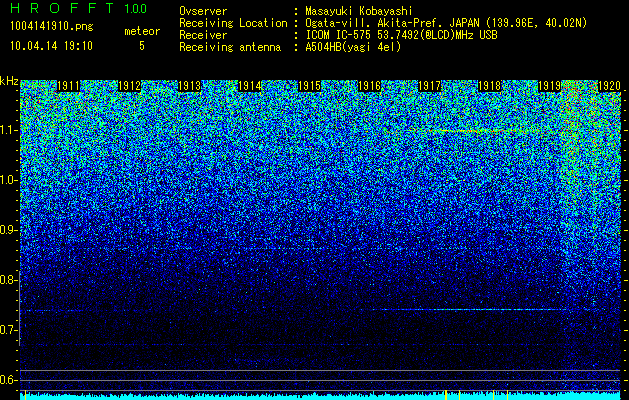
Task: Click the 1919 time label
Action: [550, 86]
